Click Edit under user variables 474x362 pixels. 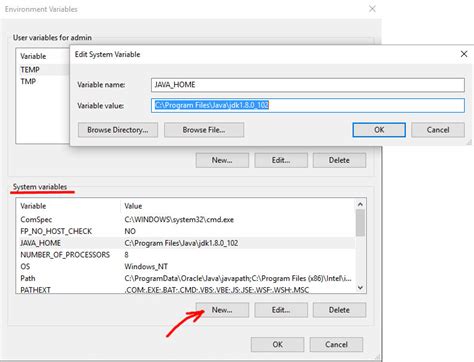281,160
